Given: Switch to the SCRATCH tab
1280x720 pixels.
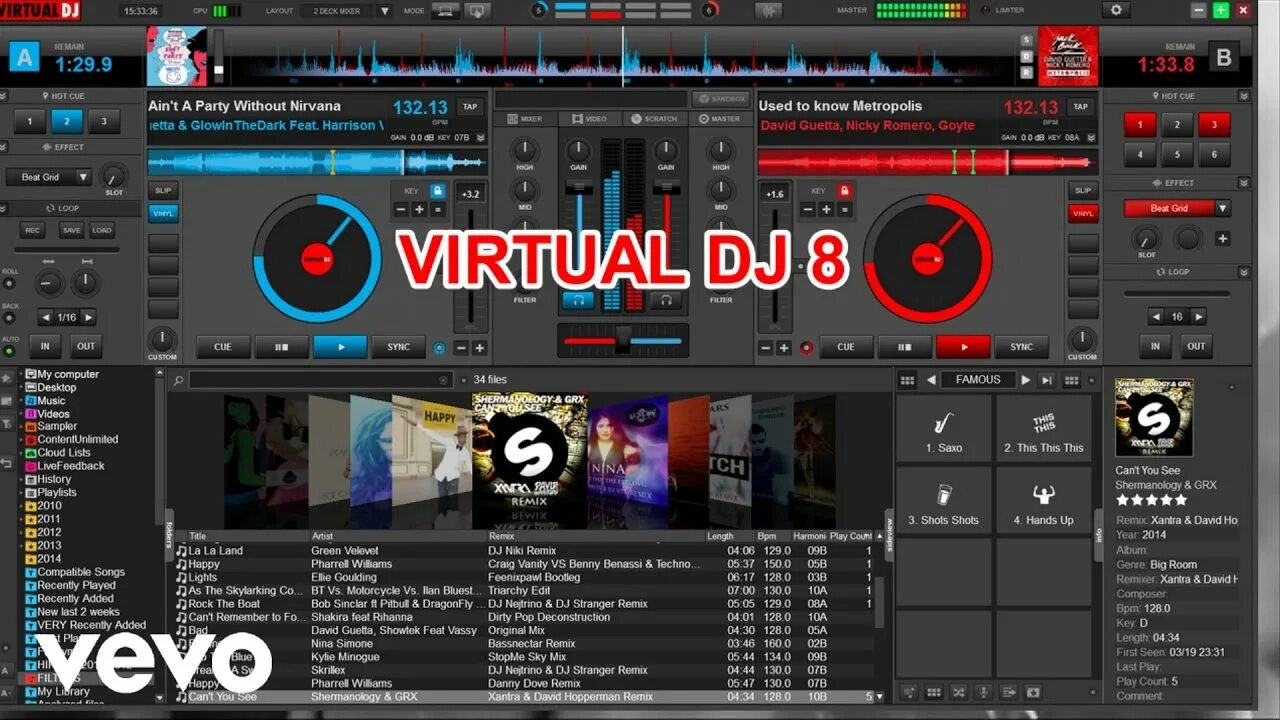Looking at the screenshot, I should 655,119.
